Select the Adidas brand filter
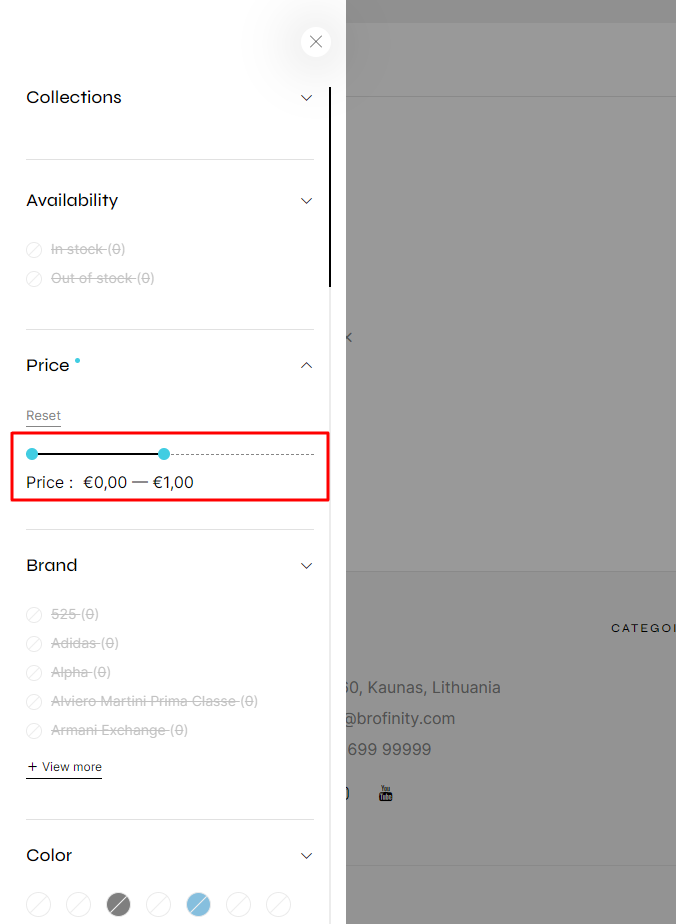 (34, 644)
